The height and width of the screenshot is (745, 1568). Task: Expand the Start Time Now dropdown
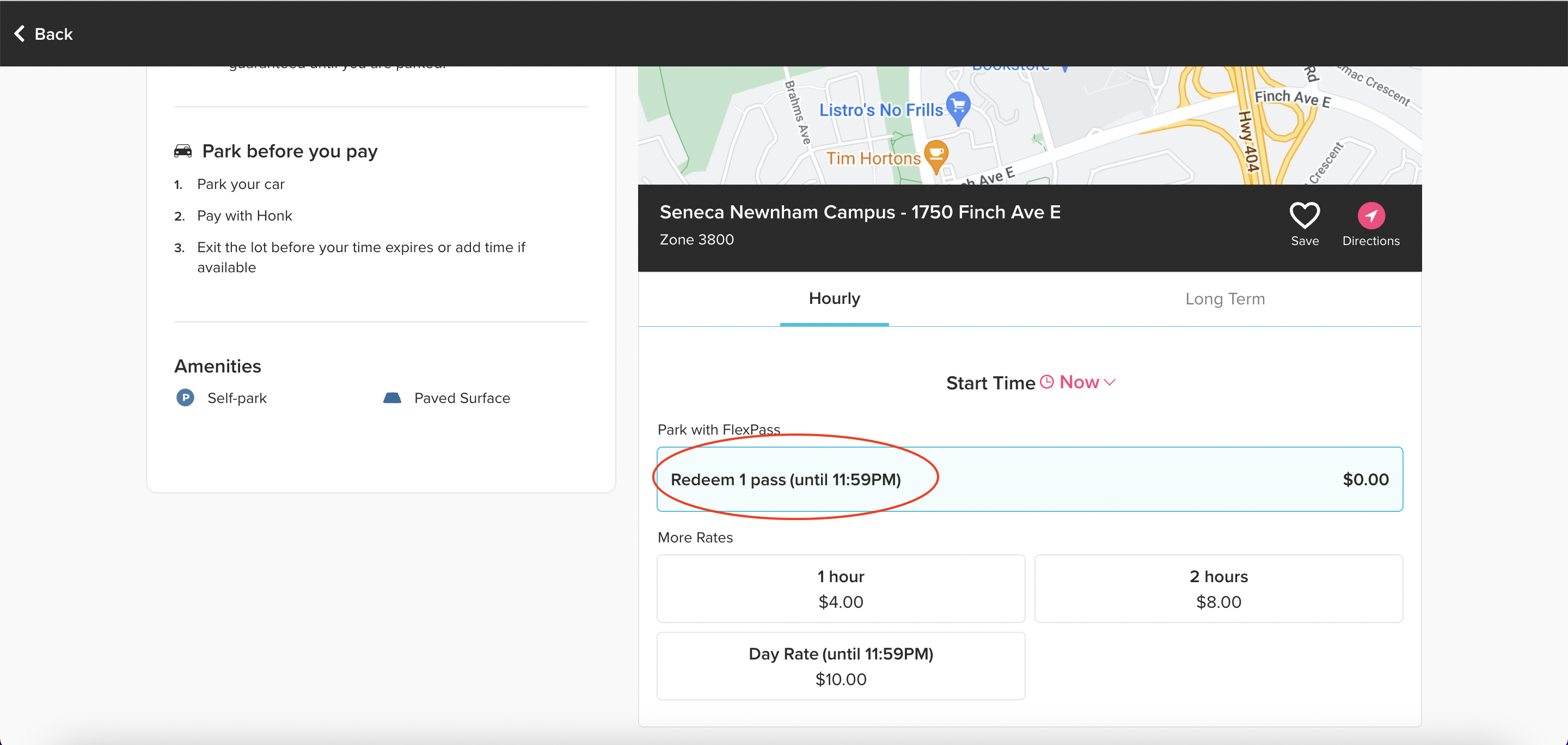point(1079,382)
